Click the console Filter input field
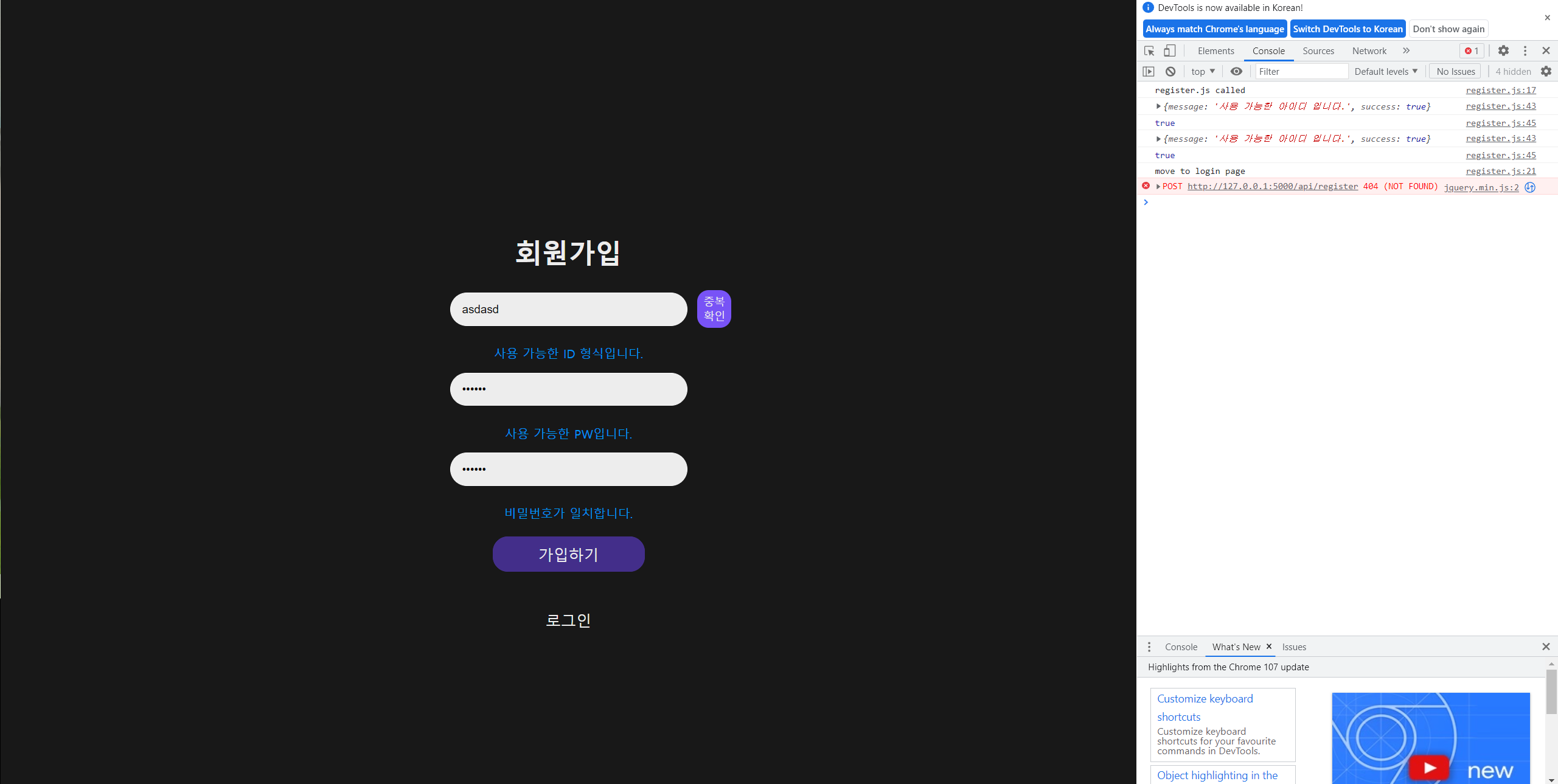The image size is (1558, 784). point(1301,71)
